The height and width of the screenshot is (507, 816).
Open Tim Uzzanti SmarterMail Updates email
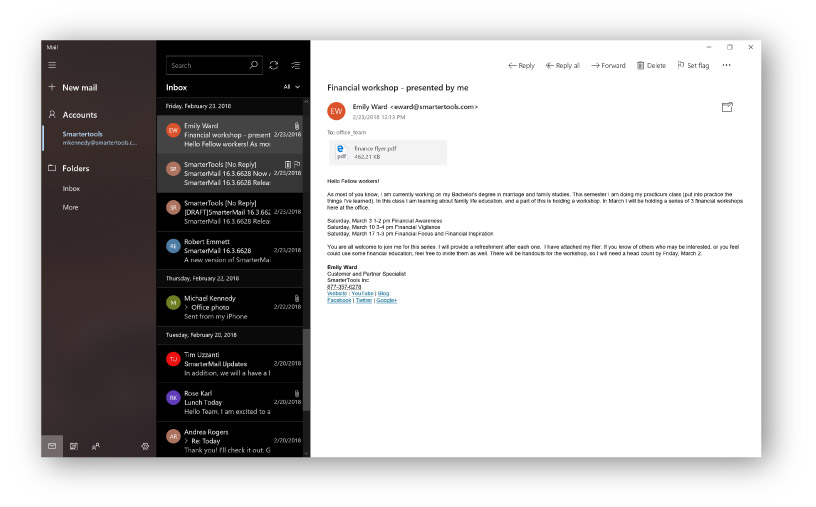pos(230,363)
